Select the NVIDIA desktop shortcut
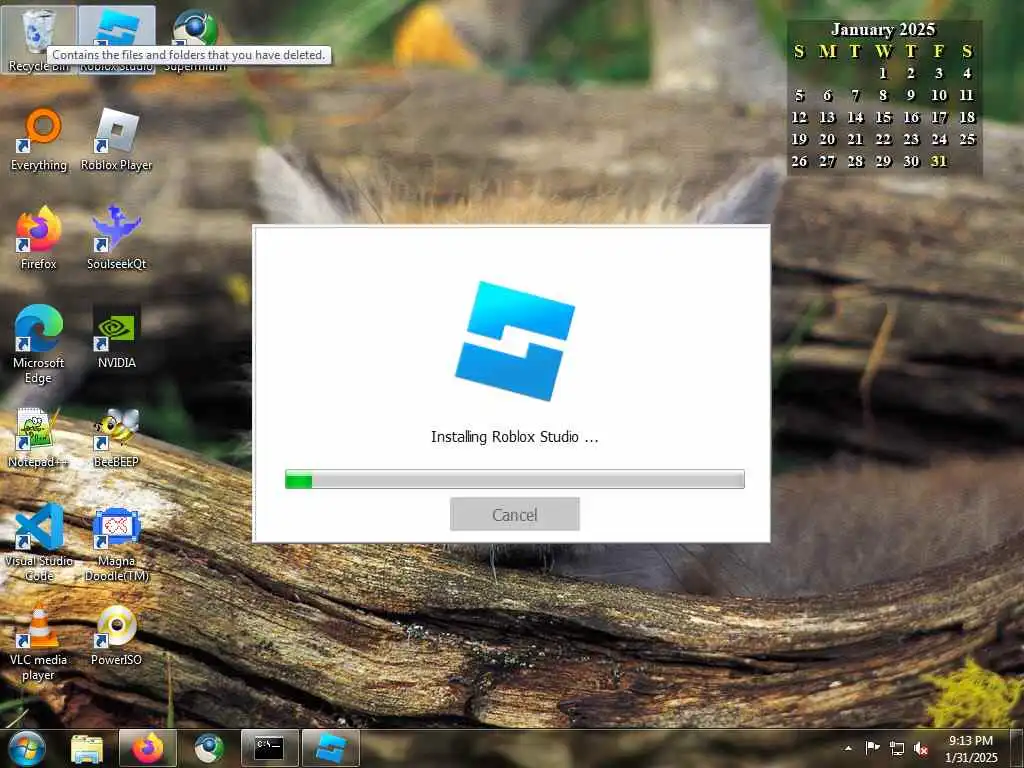The height and width of the screenshot is (768, 1024). click(117, 338)
